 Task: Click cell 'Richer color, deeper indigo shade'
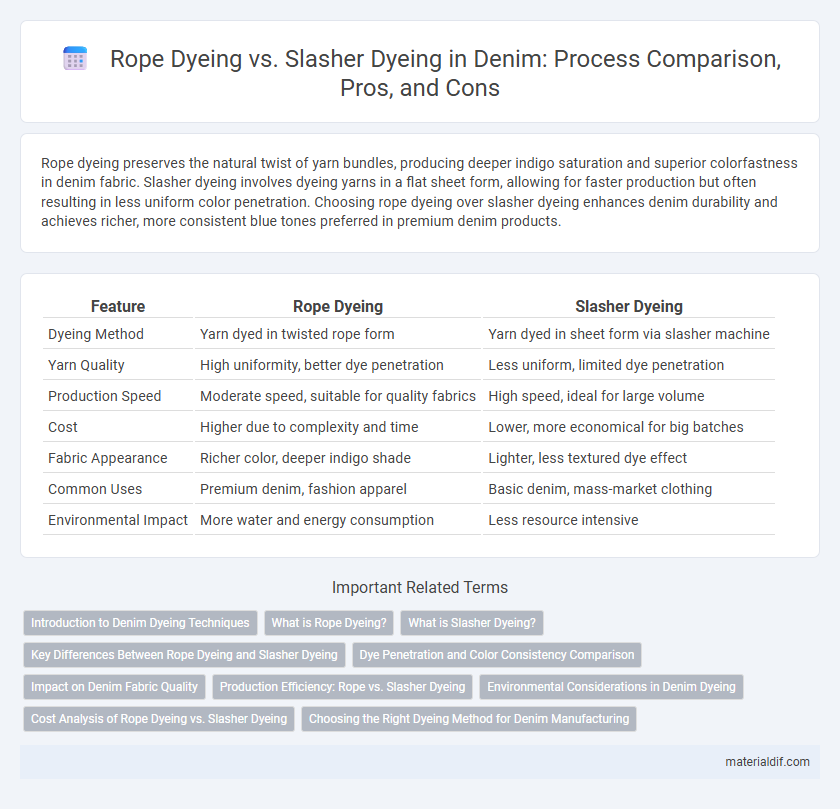(305, 459)
